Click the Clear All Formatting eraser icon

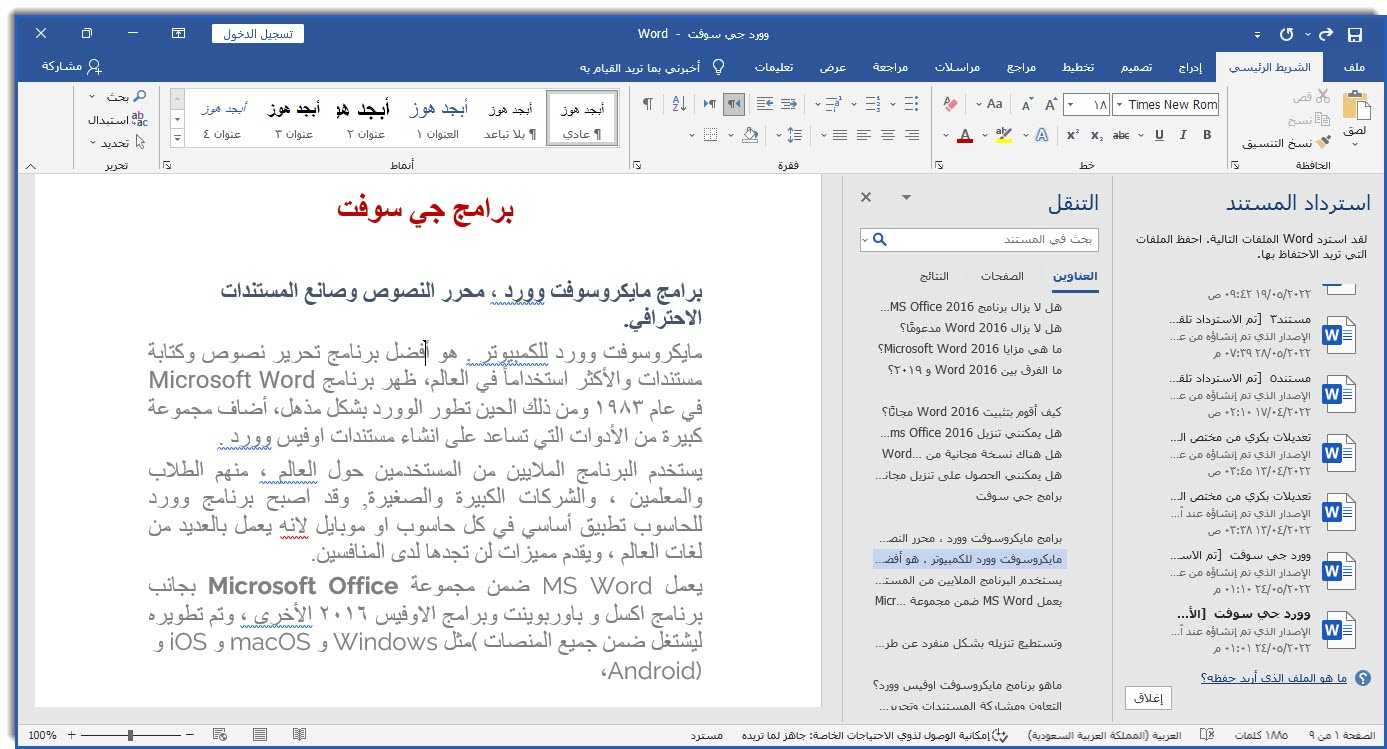click(x=951, y=104)
